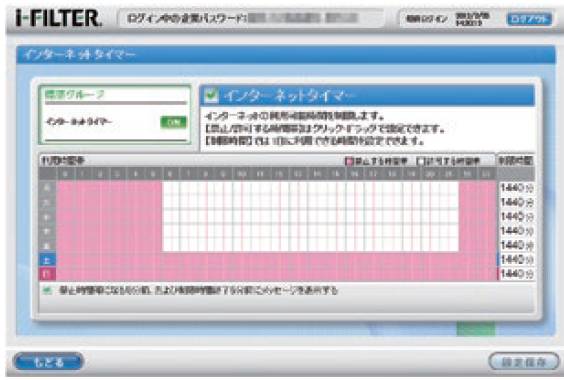Image resolution: width=564 pixels, height=380 pixels.
Task: Select the white 許可する時間帯 swatch
Action: [x=420, y=161]
